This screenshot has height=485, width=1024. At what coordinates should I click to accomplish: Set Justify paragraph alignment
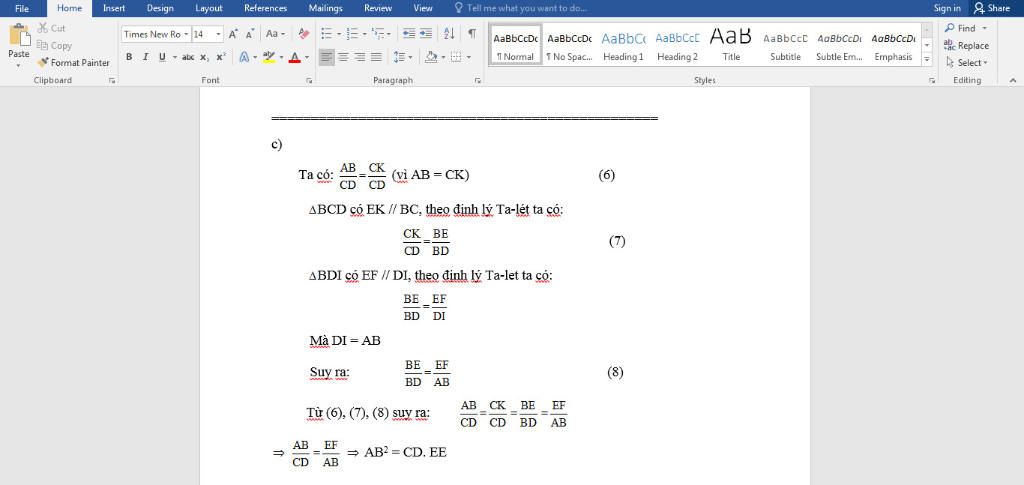click(x=376, y=57)
